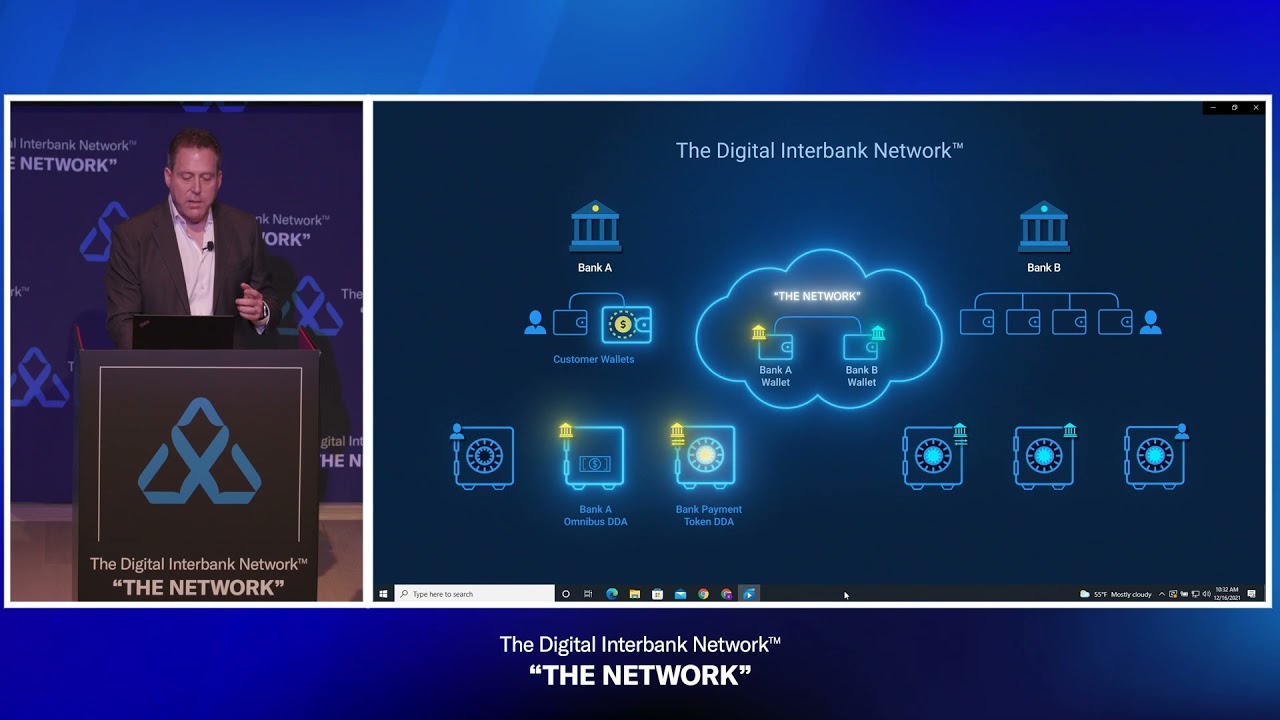Click the "Bank A Omnibus DDA" text
This screenshot has width=1280, height=720.
click(x=595, y=515)
